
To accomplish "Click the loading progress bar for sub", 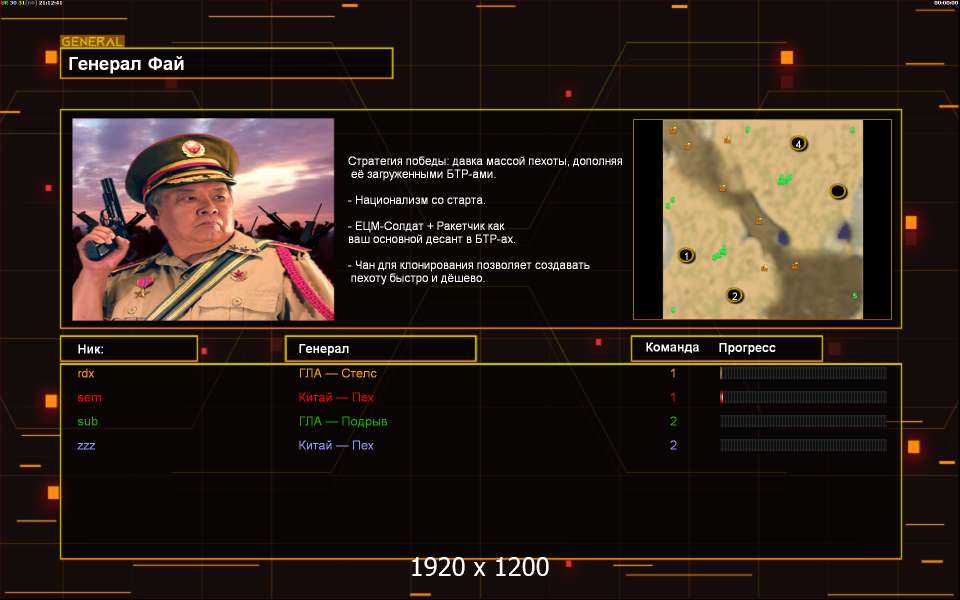I will pyautogui.click(x=803, y=421).
